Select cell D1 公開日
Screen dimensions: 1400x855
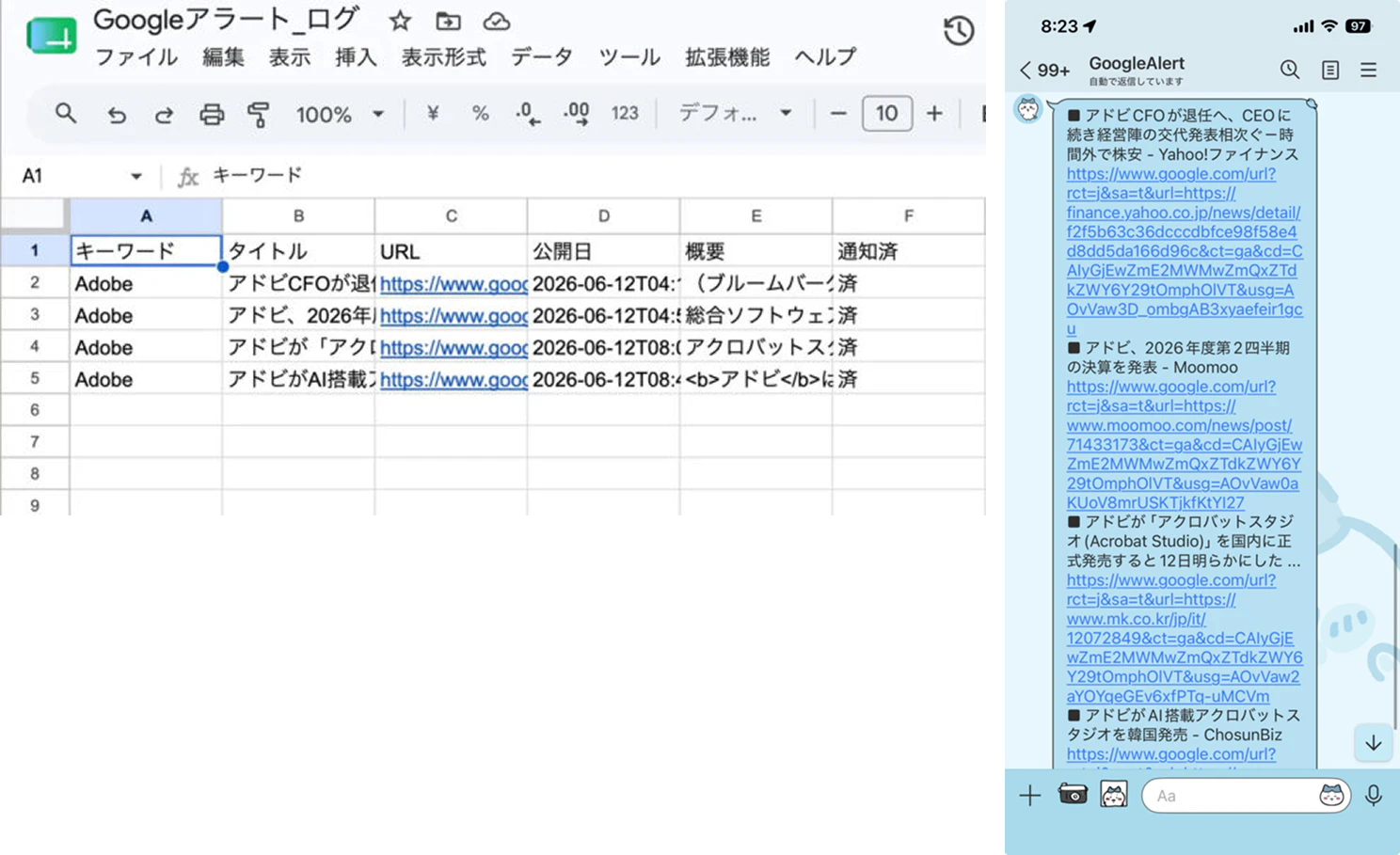coord(603,251)
